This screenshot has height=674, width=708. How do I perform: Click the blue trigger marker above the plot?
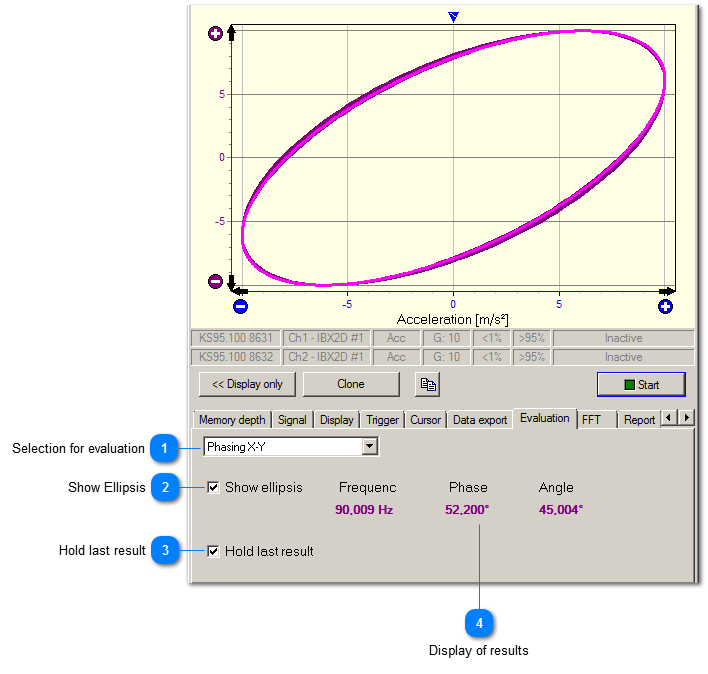click(453, 17)
